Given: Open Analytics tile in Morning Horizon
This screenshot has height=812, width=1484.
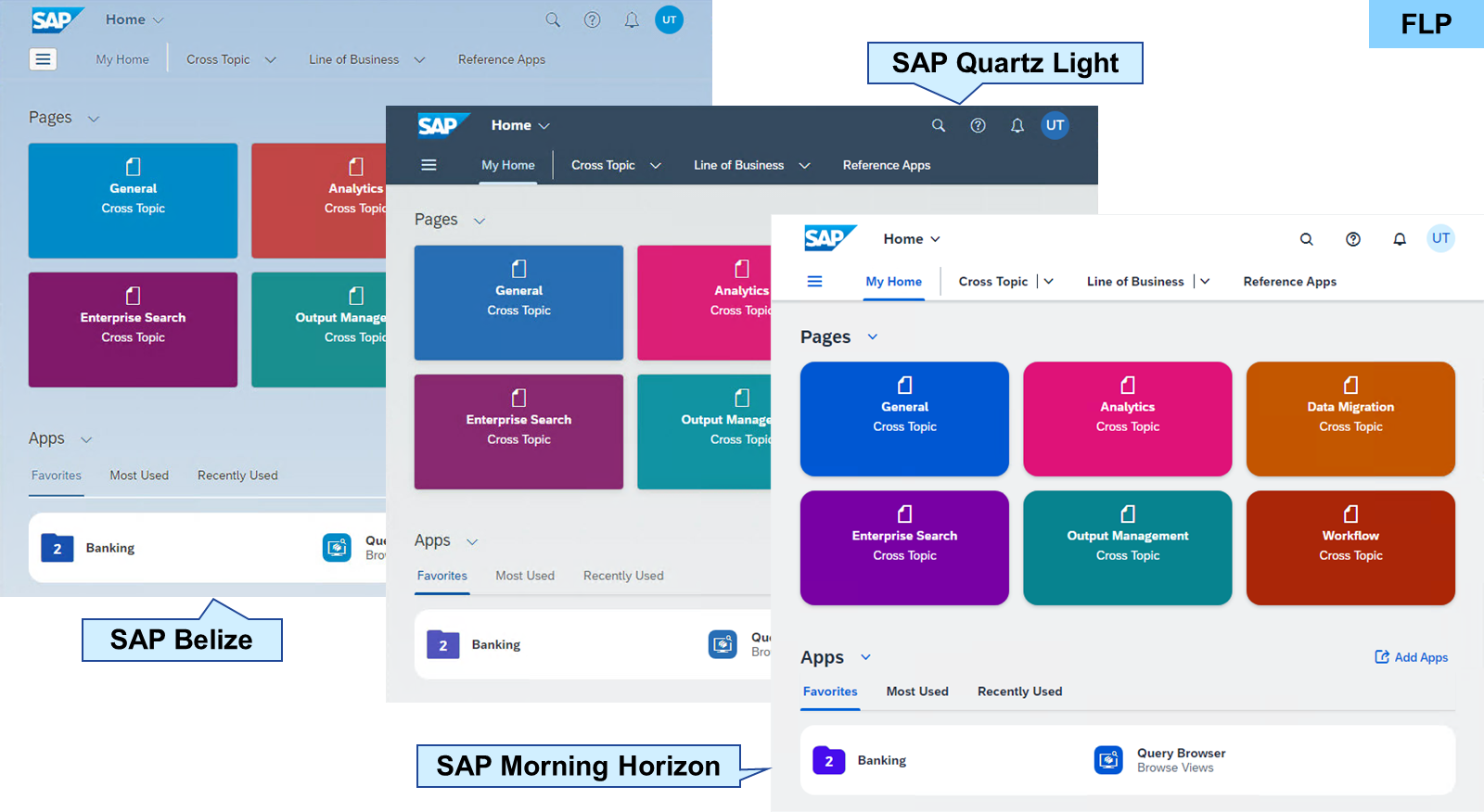Looking at the screenshot, I should (1128, 419).
